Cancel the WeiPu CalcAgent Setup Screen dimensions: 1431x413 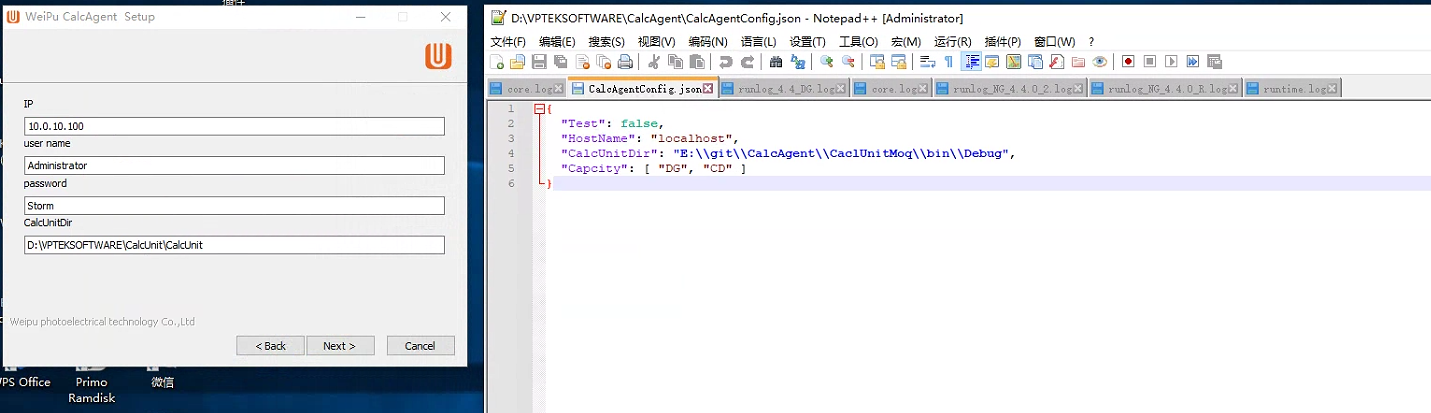pyautogui.click(x=420, y=345)
